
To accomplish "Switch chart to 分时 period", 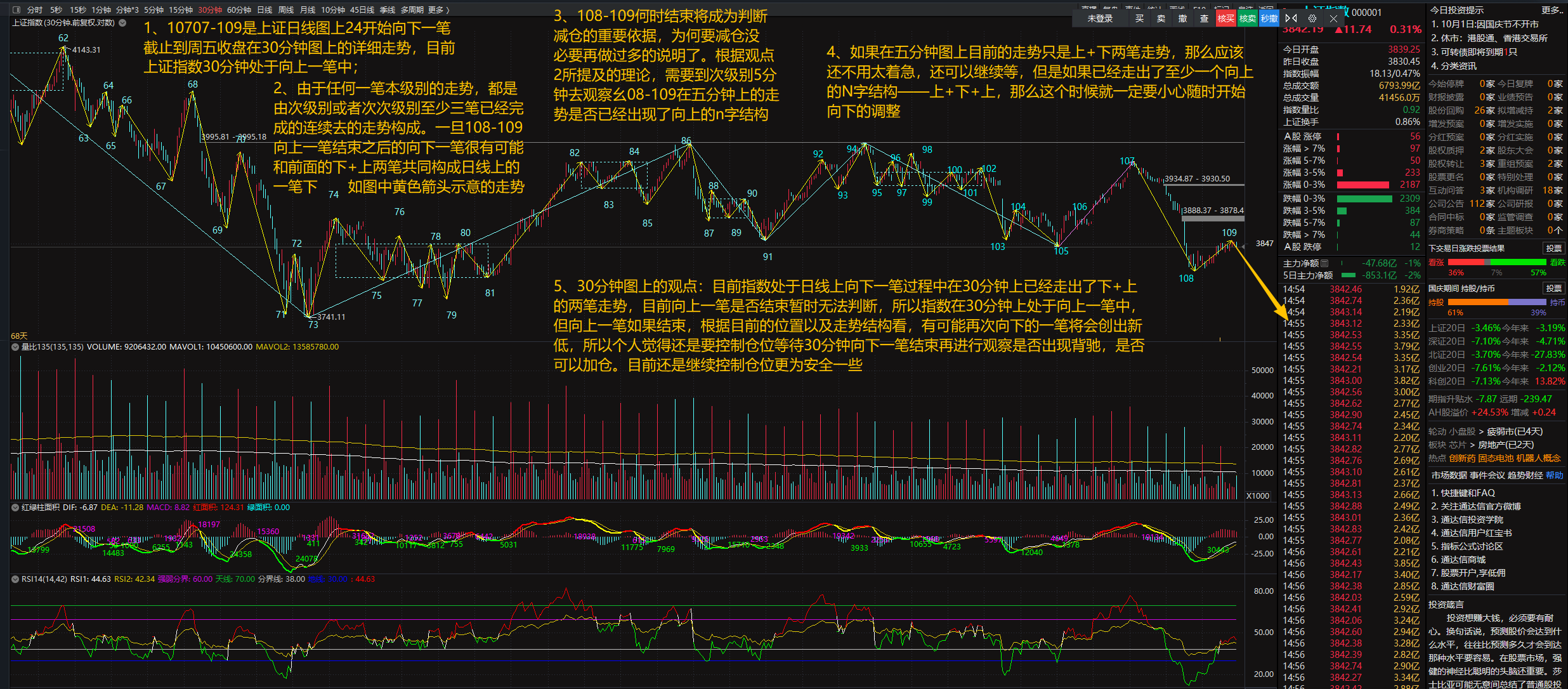I will tap(34, 10).
